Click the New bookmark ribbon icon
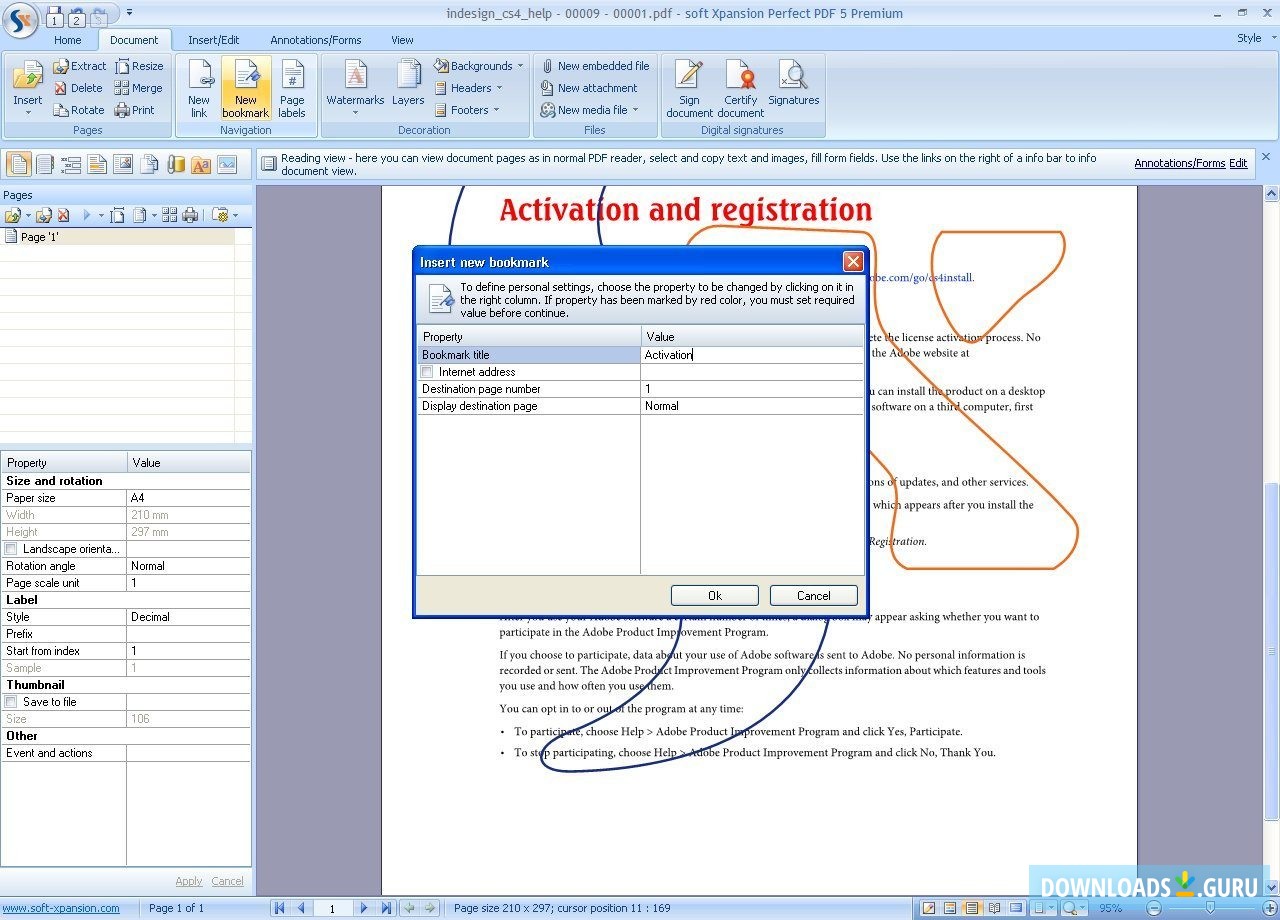The width and height of the screenshot is (1280, 920). point(246,88)
